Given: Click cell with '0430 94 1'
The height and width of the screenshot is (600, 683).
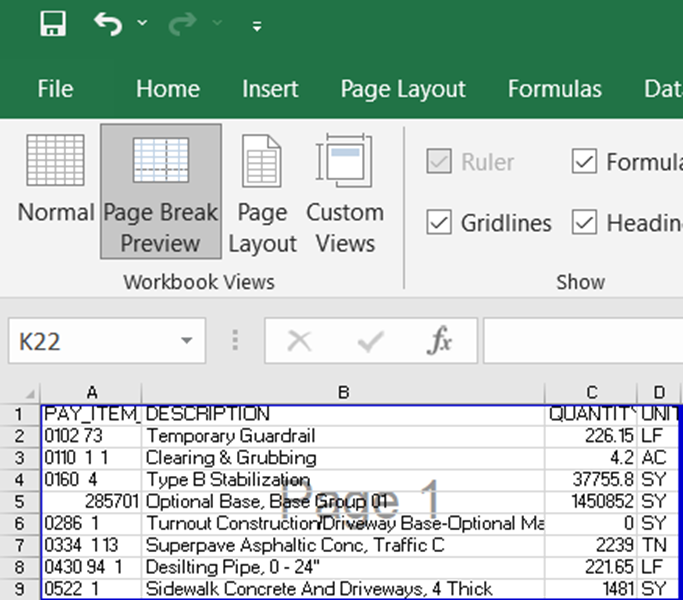Looking at the screenshot, I should 91,567.
